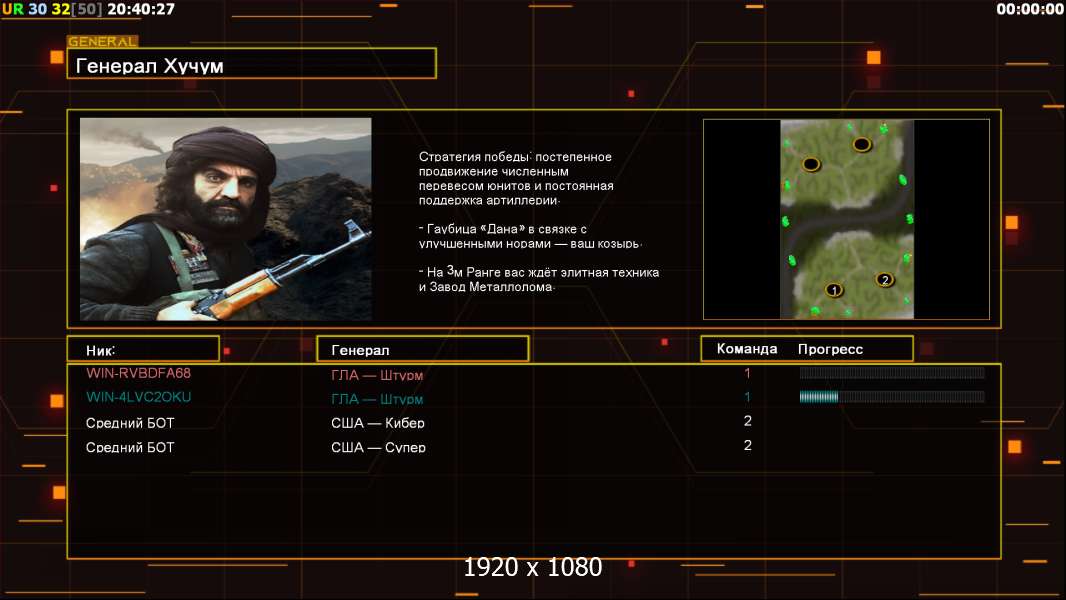1066x600 pixels.
Task: Click the "Команда" column header
Action: point(746,349)
